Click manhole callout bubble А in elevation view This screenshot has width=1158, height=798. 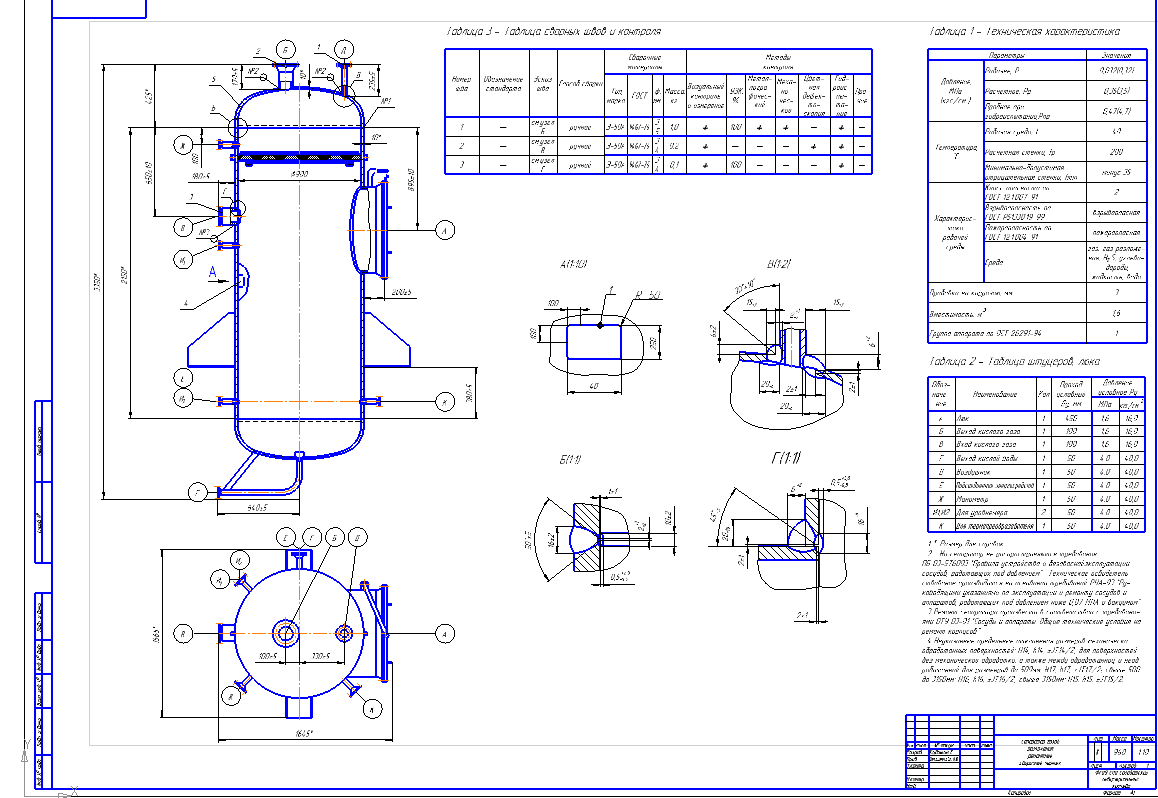click(439, 230)
